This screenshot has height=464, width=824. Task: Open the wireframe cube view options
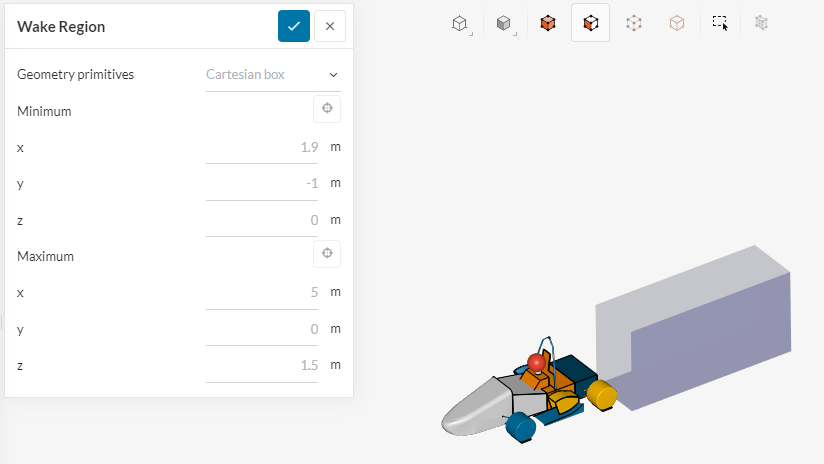coord(460,23)
